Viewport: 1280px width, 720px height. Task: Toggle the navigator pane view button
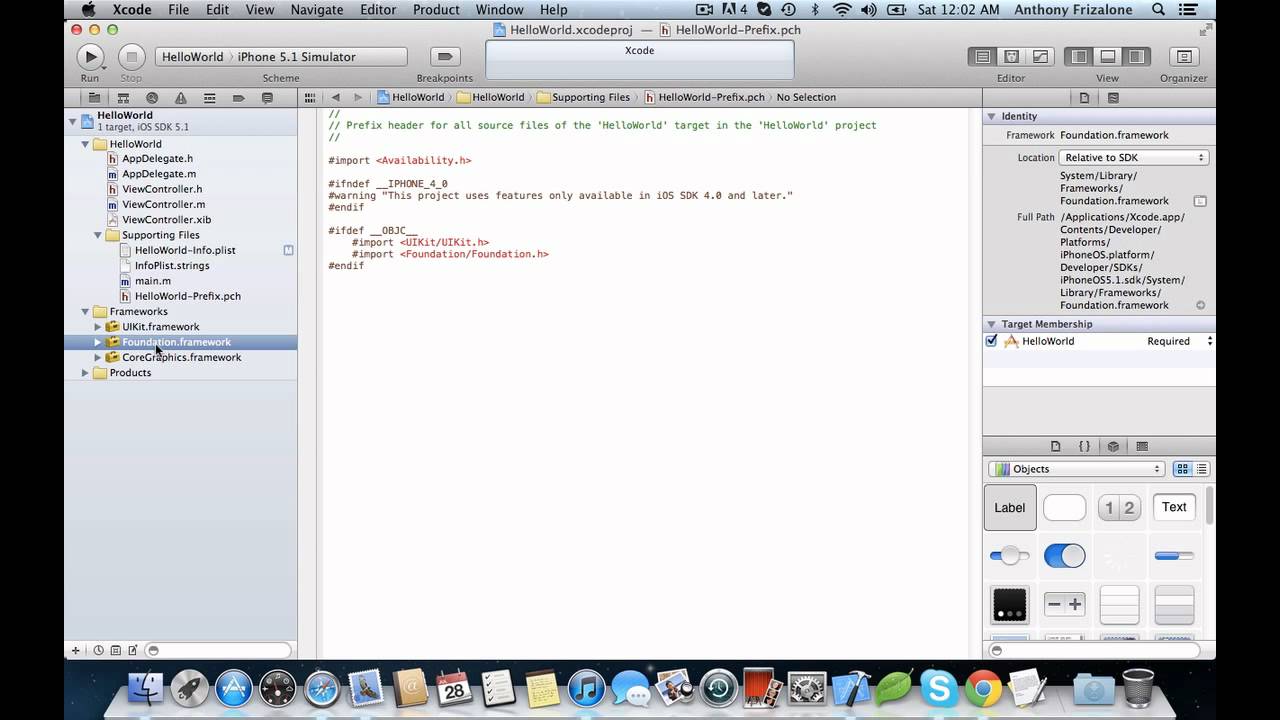point(1079,57)
